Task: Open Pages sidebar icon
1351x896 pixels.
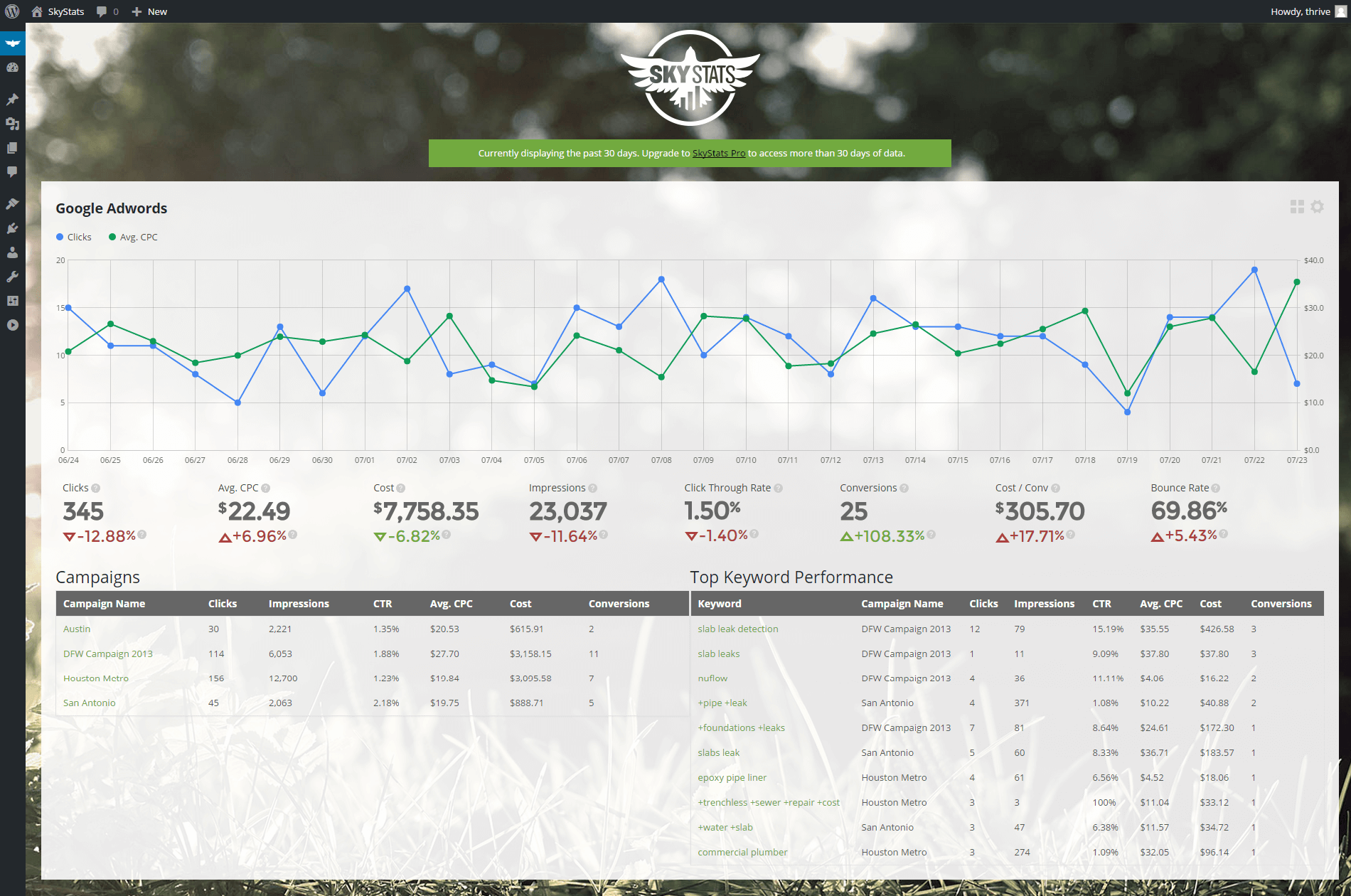Action: tap(12, 148)
